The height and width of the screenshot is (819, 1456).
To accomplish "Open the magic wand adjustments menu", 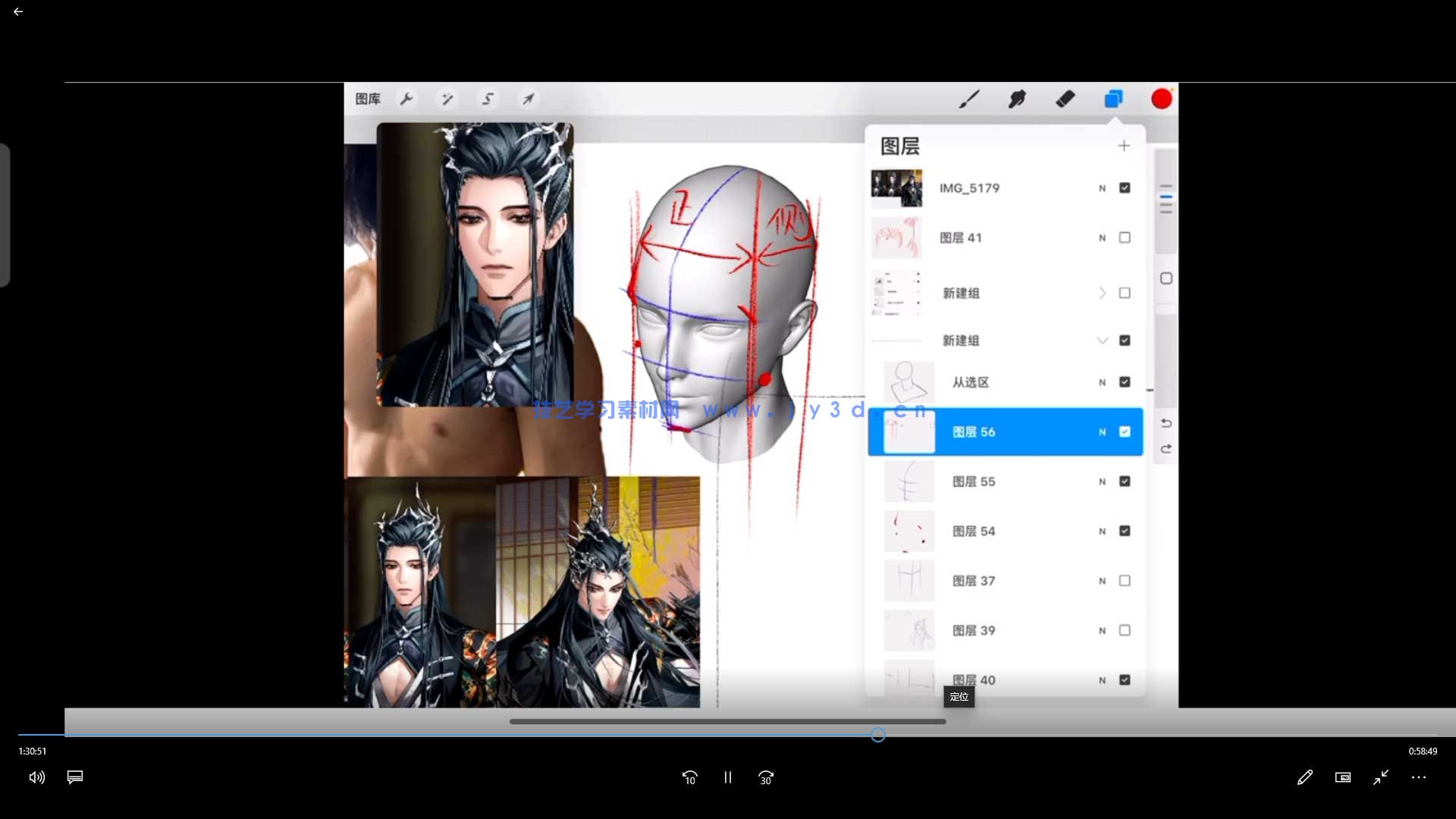I will click(447, 99).
